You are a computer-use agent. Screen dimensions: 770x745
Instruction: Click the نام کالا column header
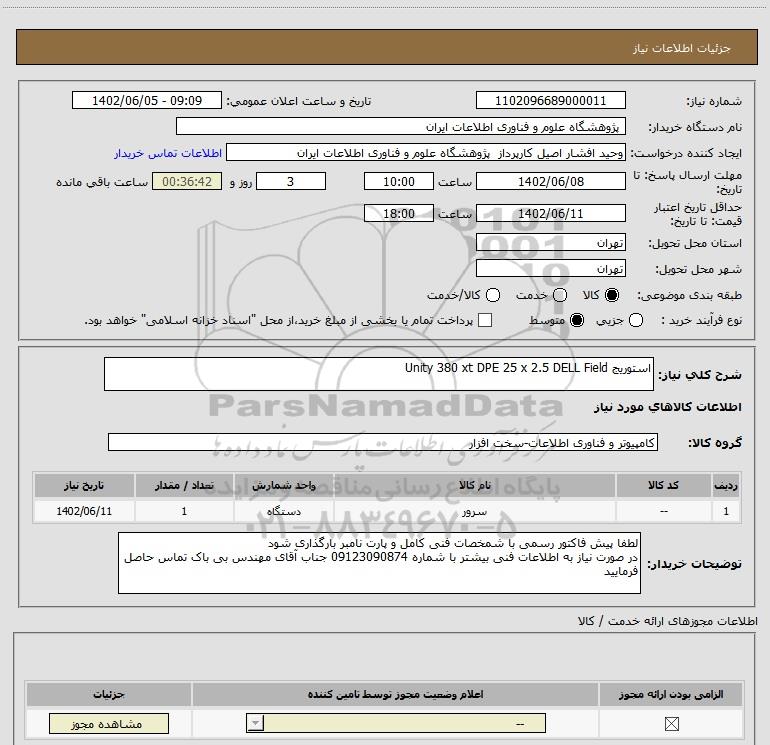[x=474, y=485]
